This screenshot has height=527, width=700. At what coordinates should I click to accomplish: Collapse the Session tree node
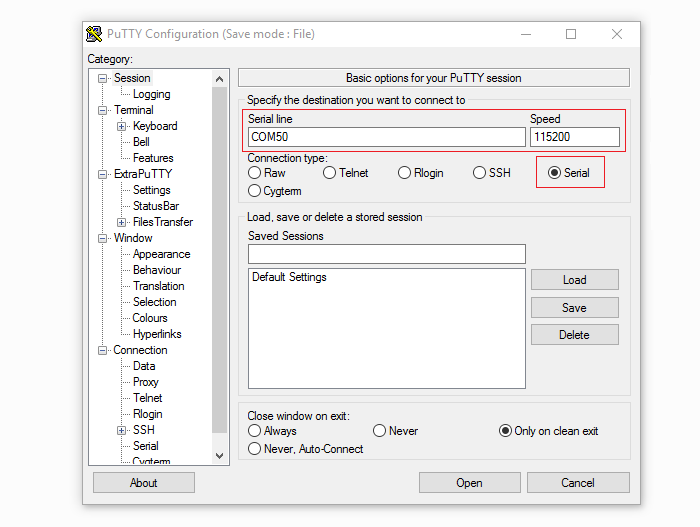103,79
